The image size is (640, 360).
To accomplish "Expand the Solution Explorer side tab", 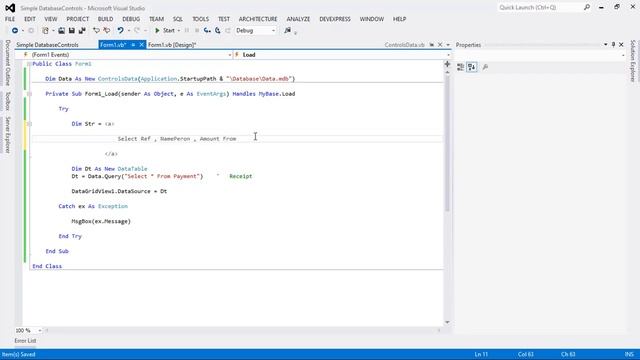I will click(x=633, y=61).
